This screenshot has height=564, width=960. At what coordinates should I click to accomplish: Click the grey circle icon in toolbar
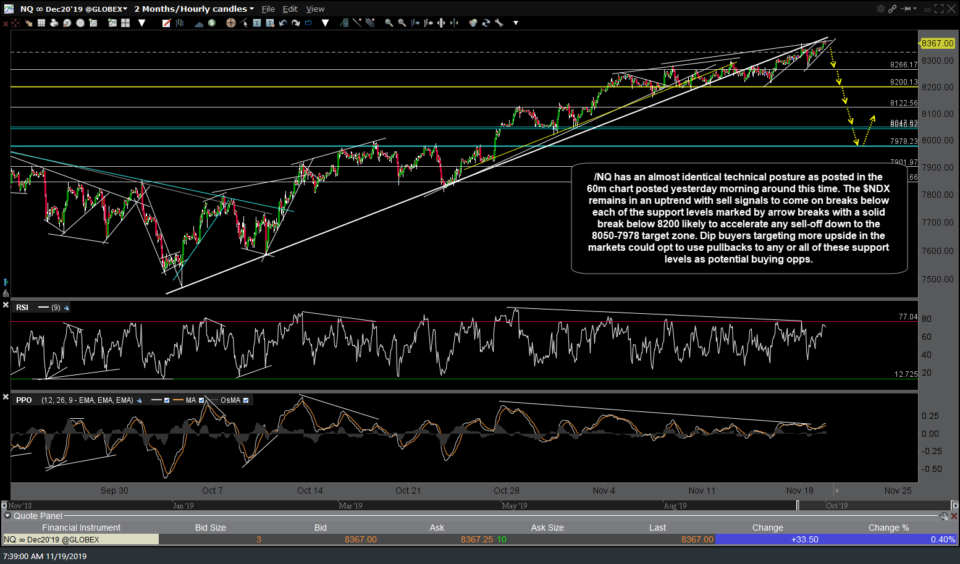point(80,23)
